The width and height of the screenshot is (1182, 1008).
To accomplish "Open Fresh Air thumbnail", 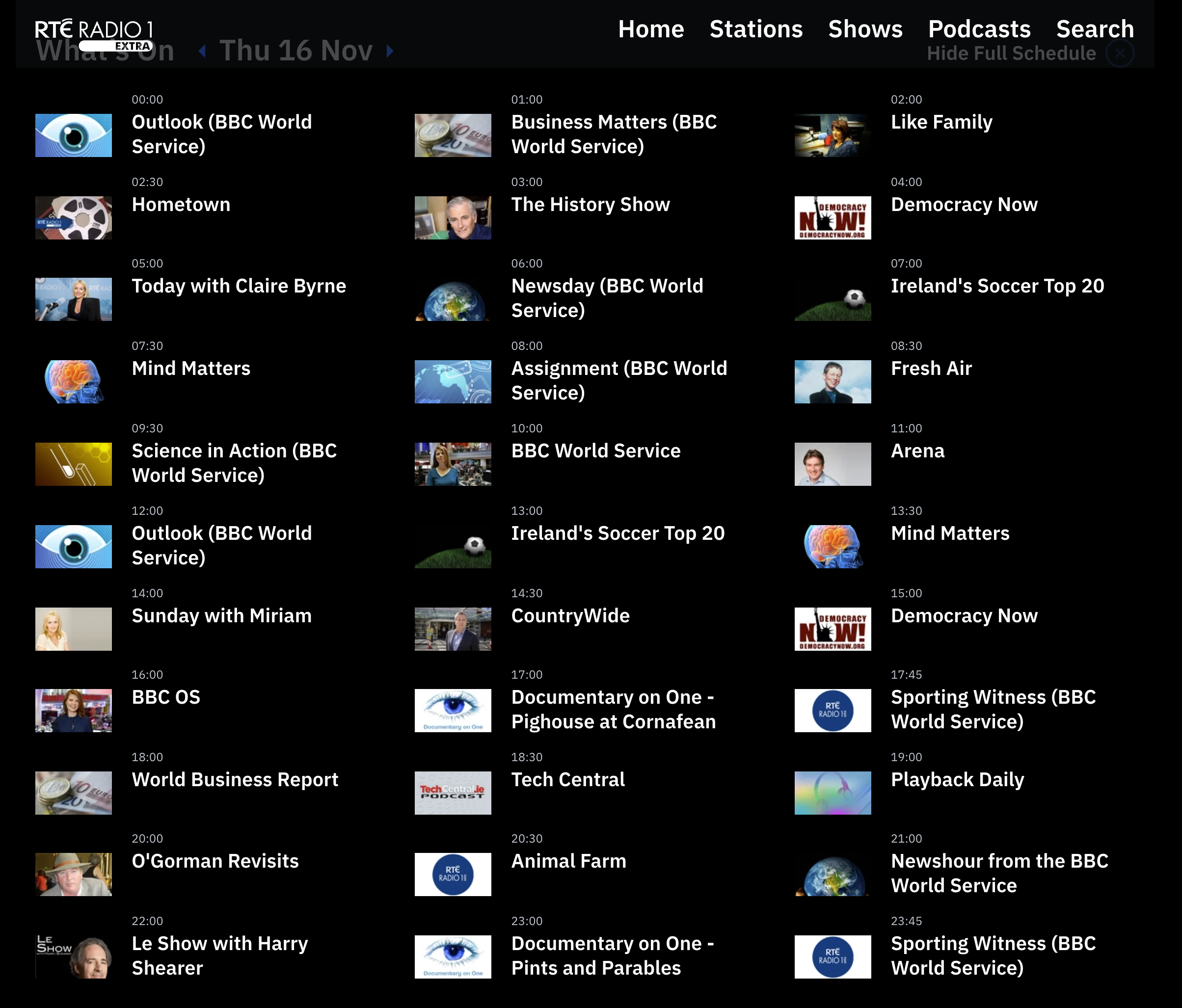I will pyautogui.click(x=833, y=382).
